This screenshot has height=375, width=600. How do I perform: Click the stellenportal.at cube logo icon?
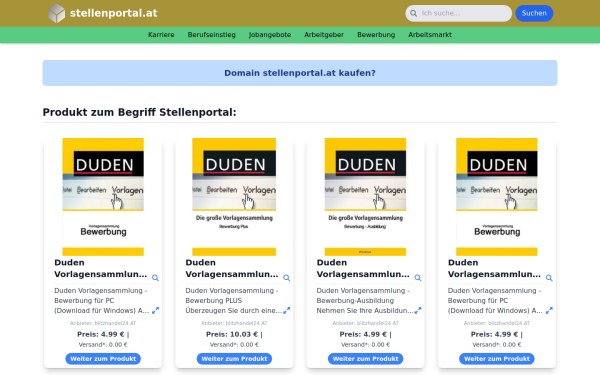pos(57,13)
